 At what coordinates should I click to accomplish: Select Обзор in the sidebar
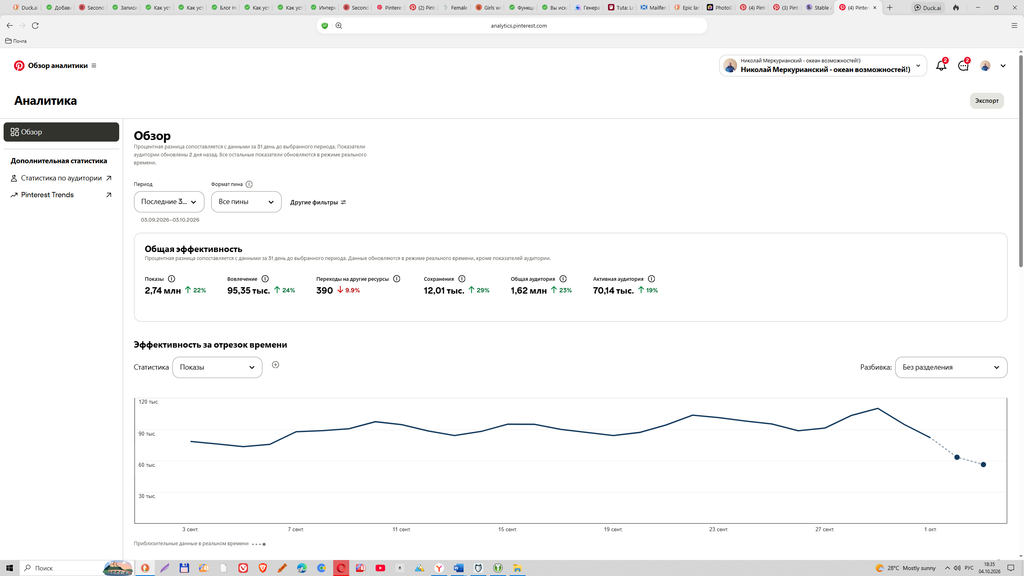[61, 132]
